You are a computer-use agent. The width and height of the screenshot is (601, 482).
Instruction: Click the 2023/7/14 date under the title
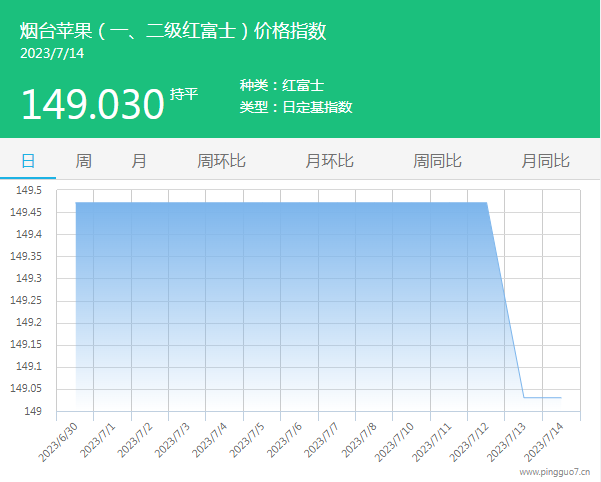click(52, 53)
